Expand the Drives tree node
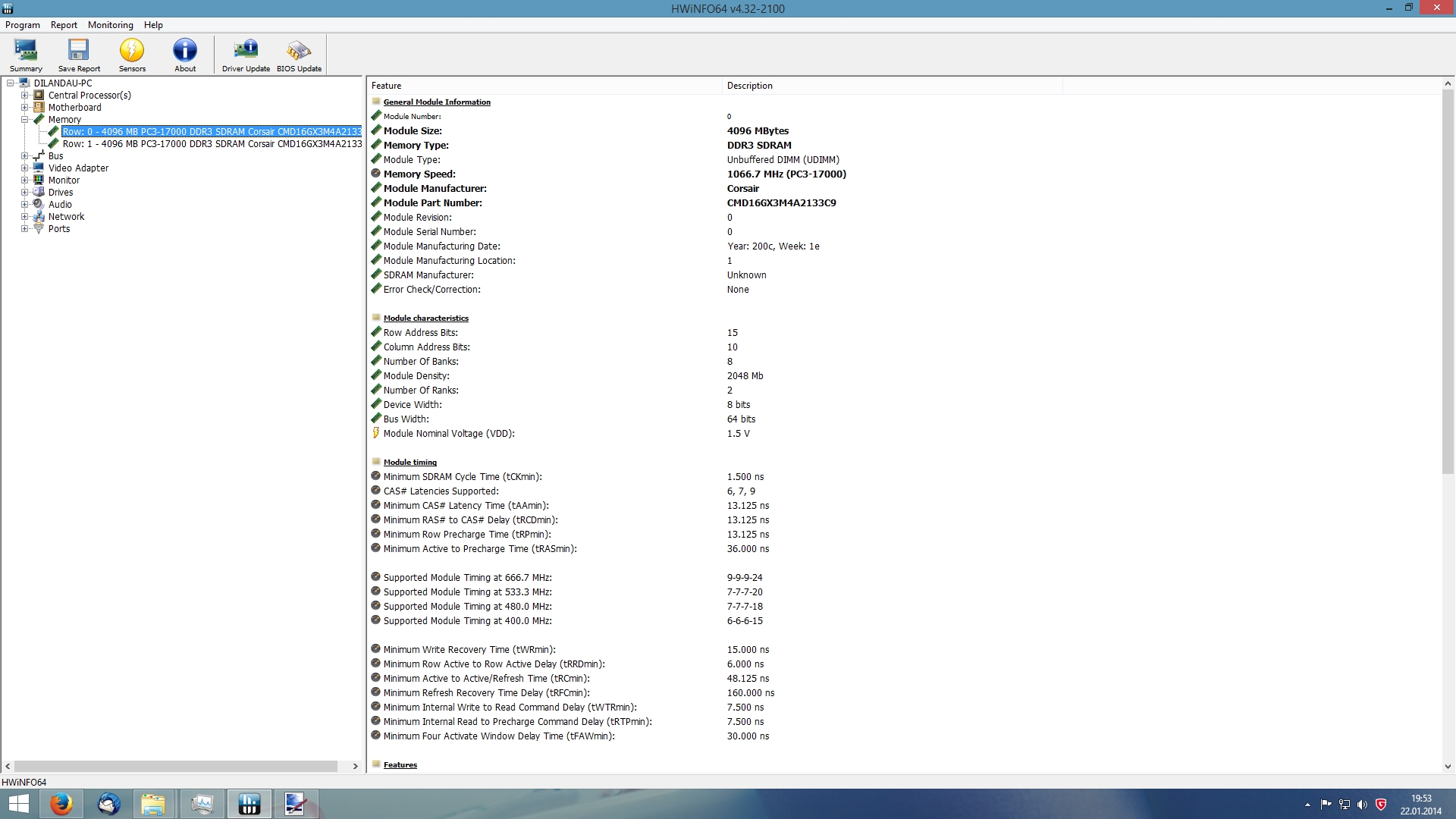The height and width of the screenshot is (819, 1456). click(25, 193)
